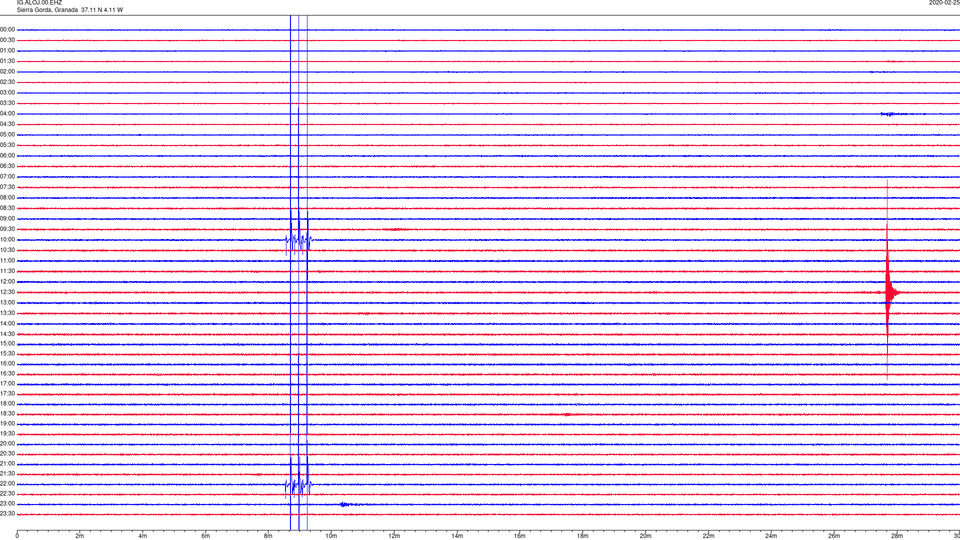Image resolution: width=960 pixels, height=540 pixels.
Task: Select the 06:00 trace time label
Action: coord(7,156)
